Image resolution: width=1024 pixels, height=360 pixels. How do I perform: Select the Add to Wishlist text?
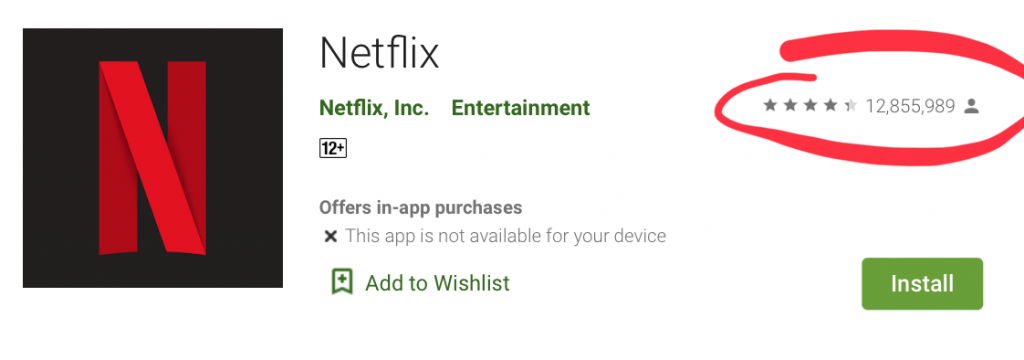click(438, 283)
